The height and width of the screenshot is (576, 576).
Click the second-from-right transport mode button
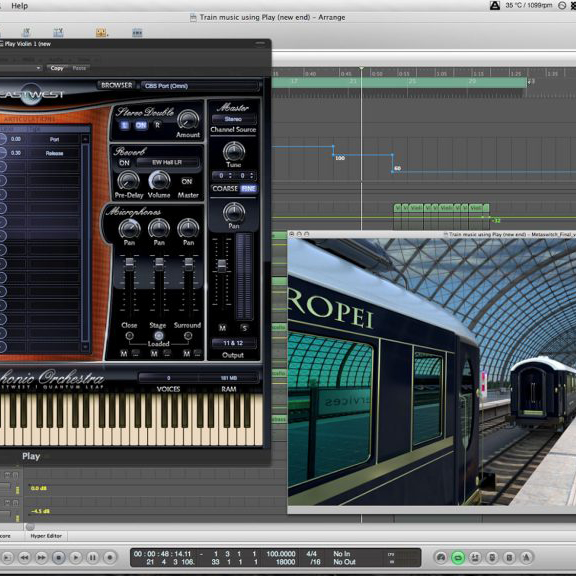point(509,558)
